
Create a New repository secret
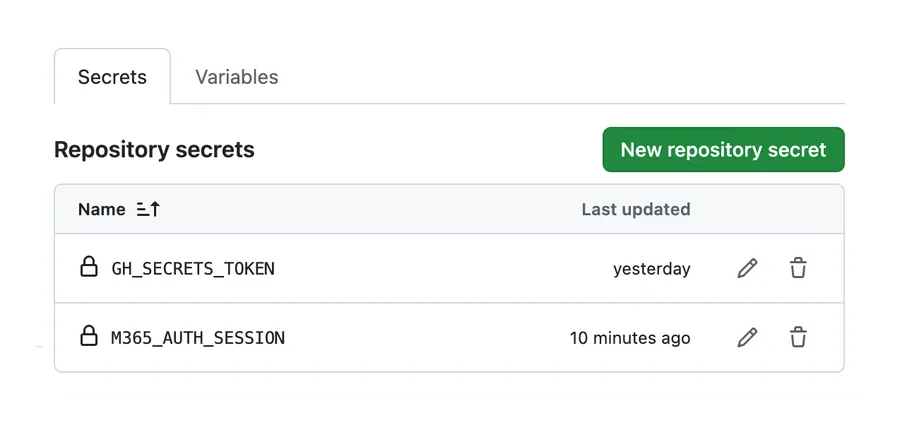tap(723, 150)
